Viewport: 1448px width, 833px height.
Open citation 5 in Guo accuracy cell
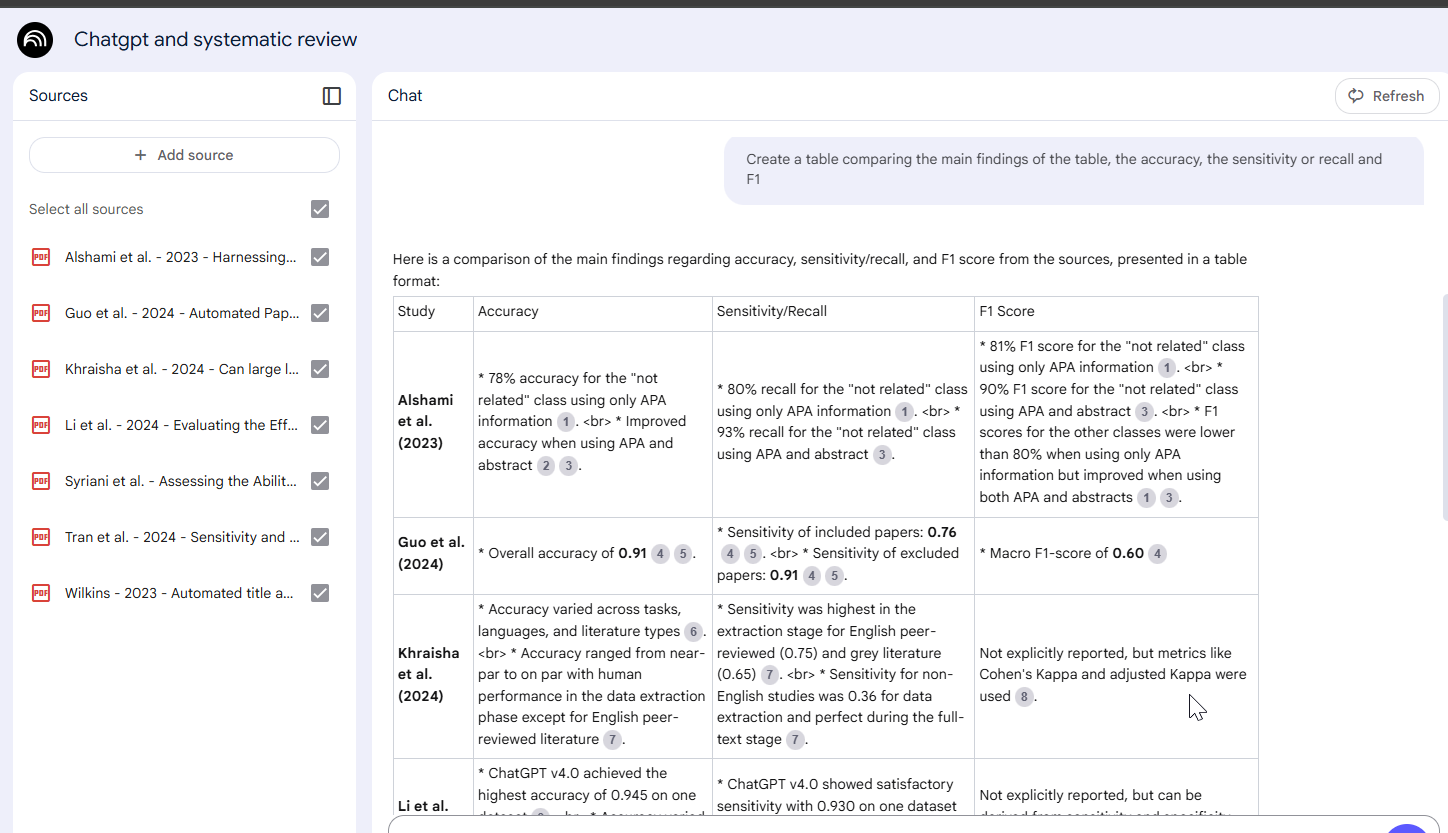click(x=683, y=553)
